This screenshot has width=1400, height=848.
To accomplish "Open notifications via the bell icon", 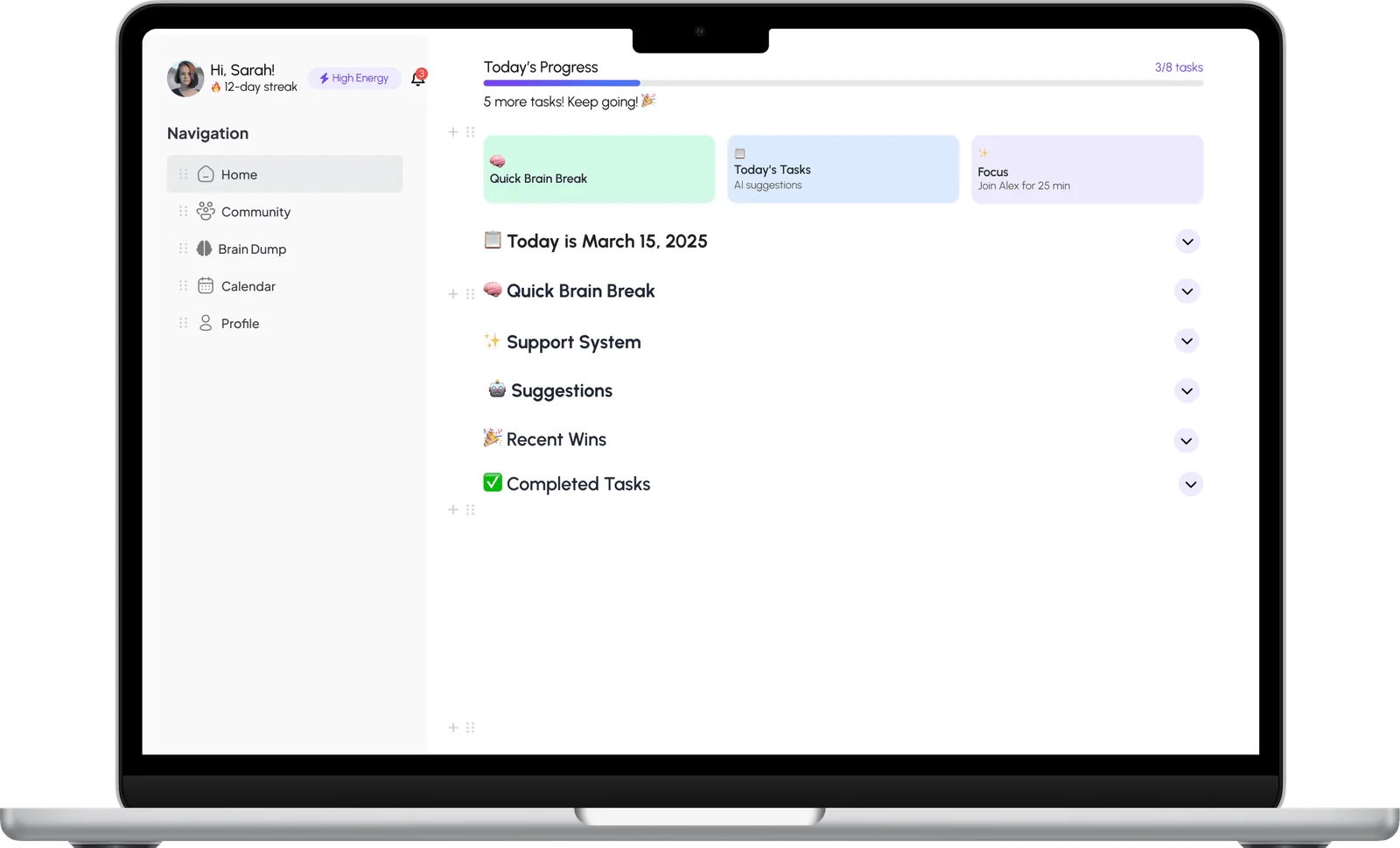I will click(418, 78).
